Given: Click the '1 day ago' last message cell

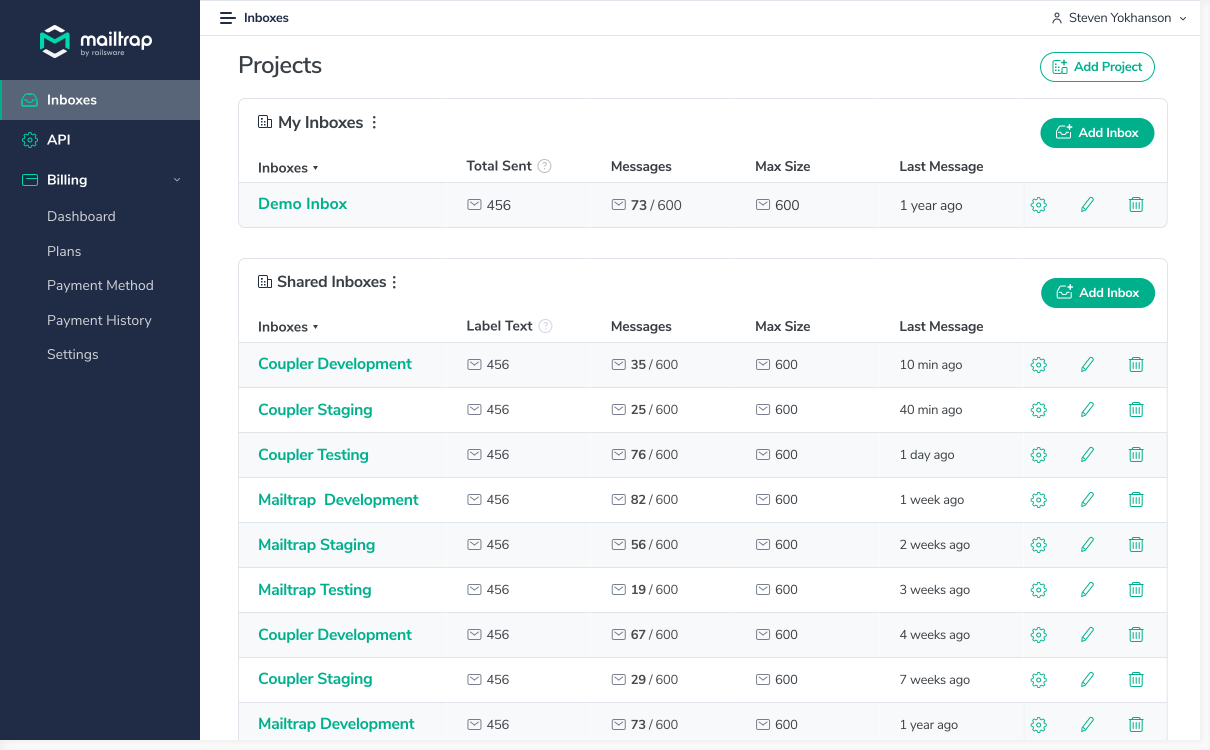Looking at the screenshot, I should point(927,455).
